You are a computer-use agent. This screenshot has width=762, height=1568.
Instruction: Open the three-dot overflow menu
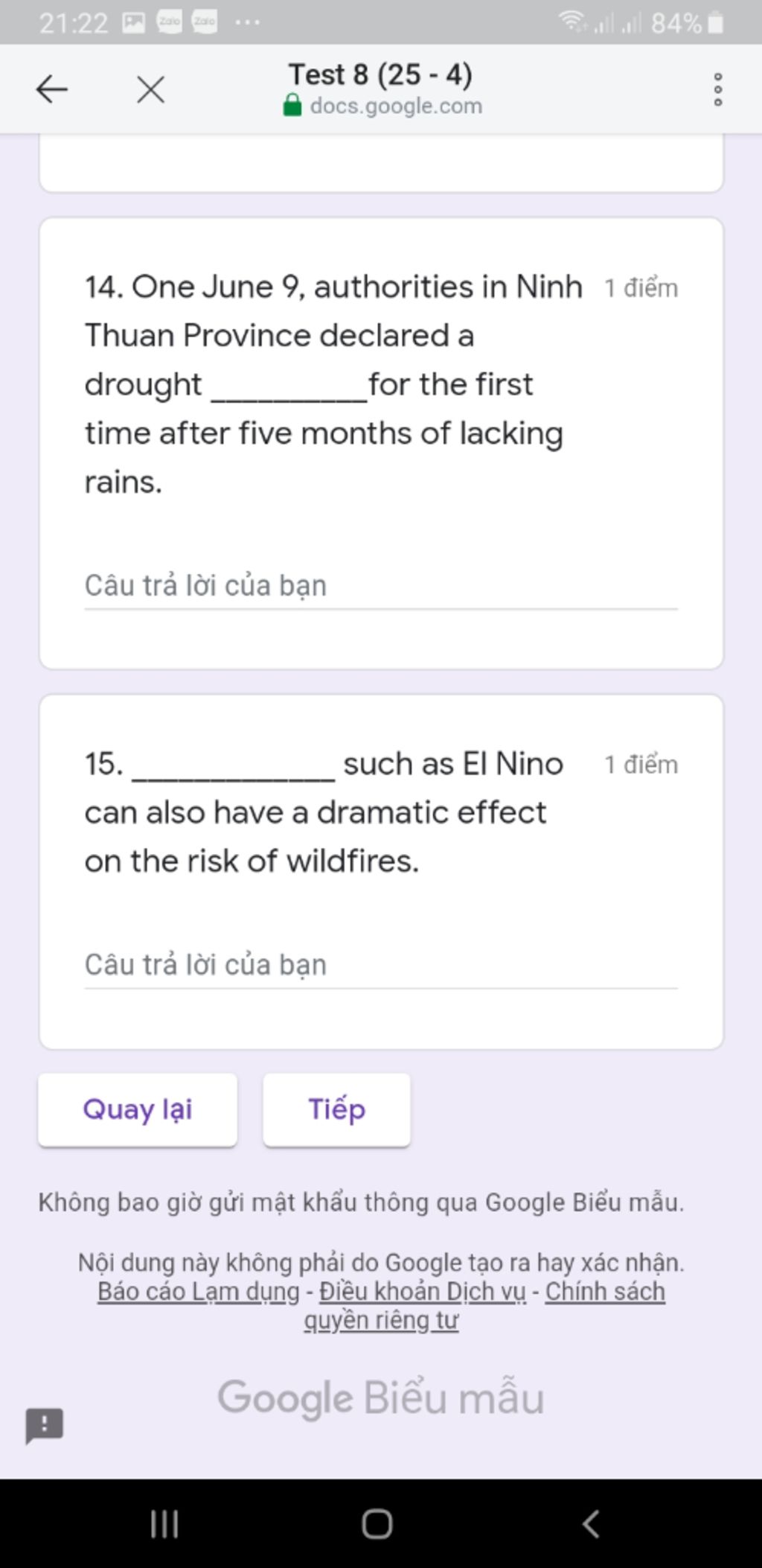tap(717, 89)
